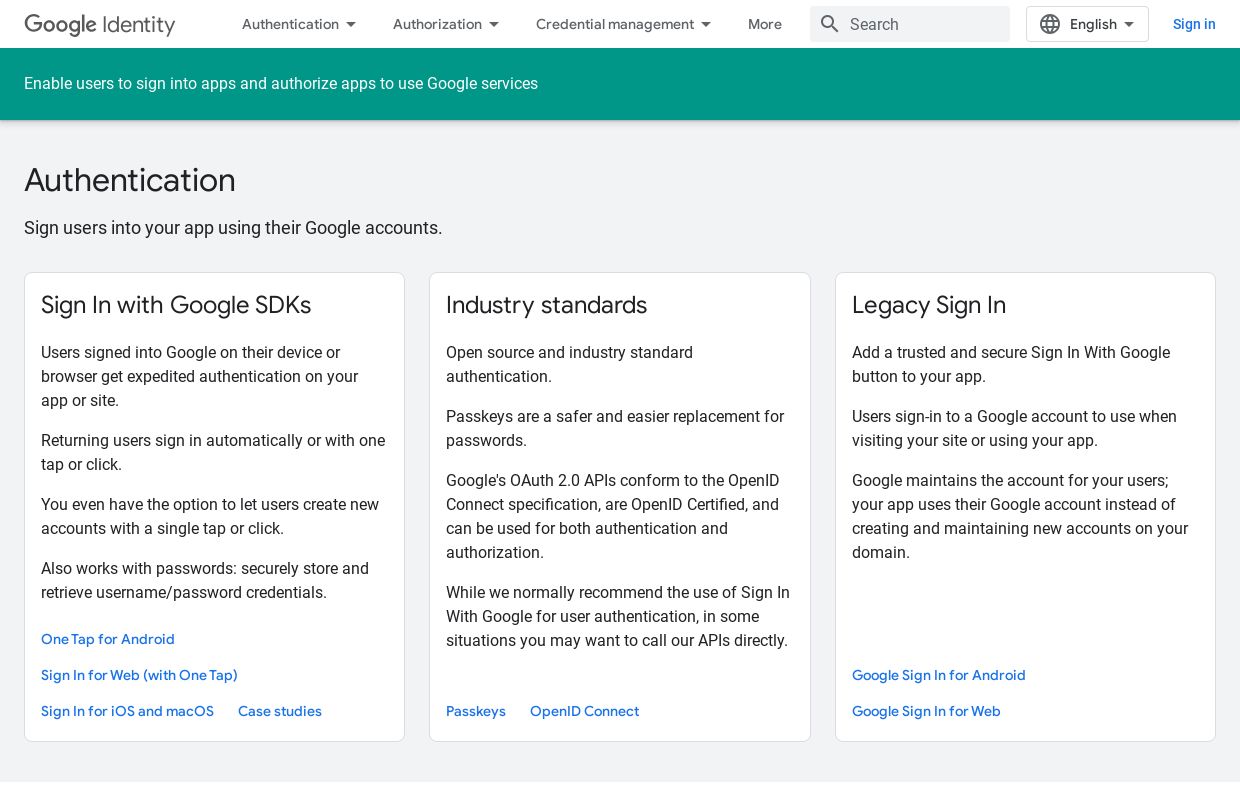Open the OpenID Connect link
Screen dimensions: 1240x800
[584, 711]
